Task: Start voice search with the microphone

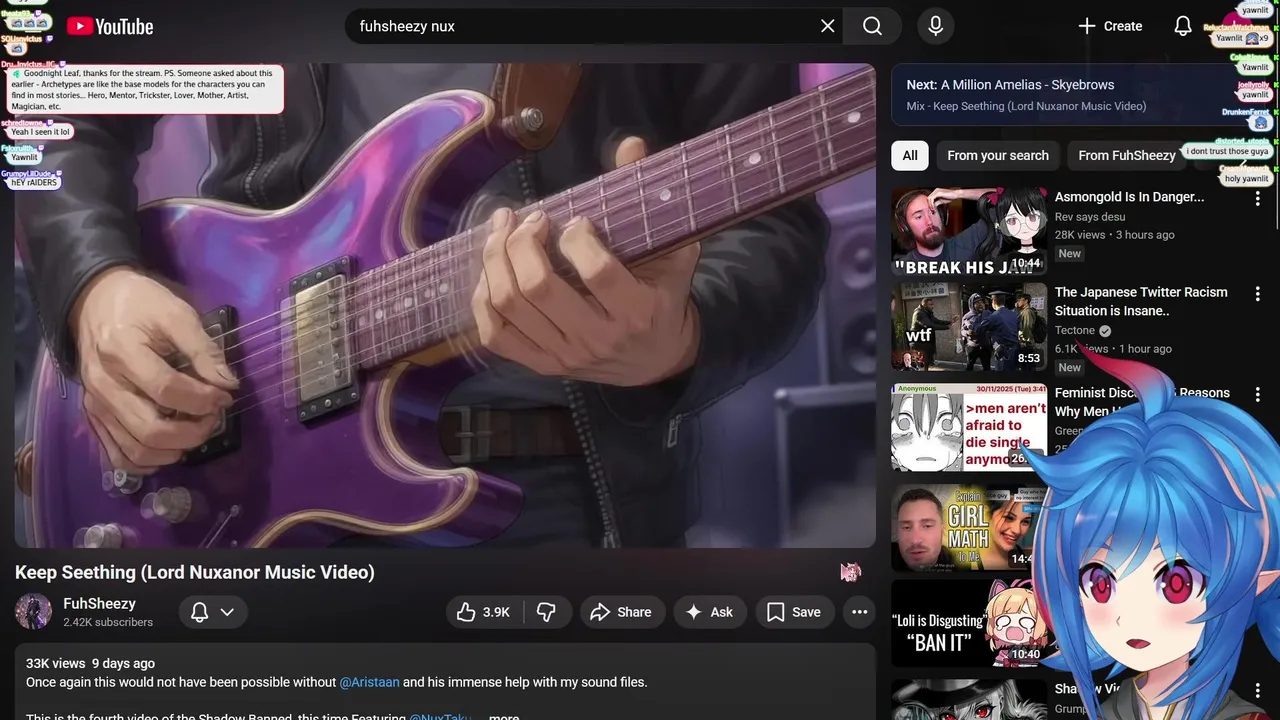Action: [x=935, y=26]
